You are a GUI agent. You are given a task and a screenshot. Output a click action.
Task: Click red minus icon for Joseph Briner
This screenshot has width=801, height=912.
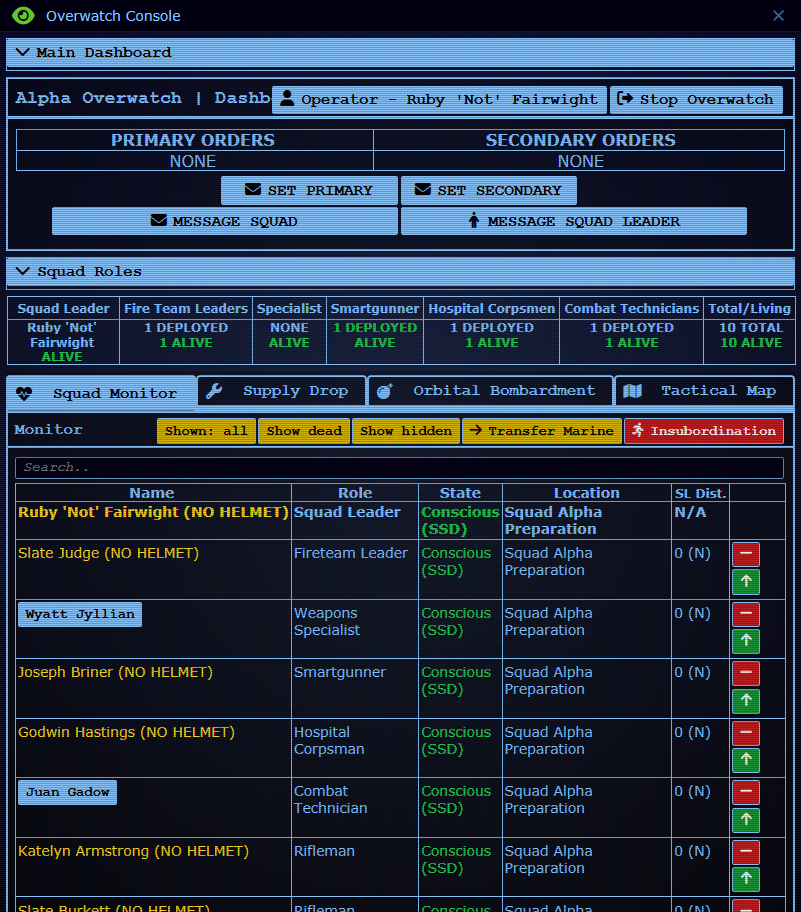[746, 674]
